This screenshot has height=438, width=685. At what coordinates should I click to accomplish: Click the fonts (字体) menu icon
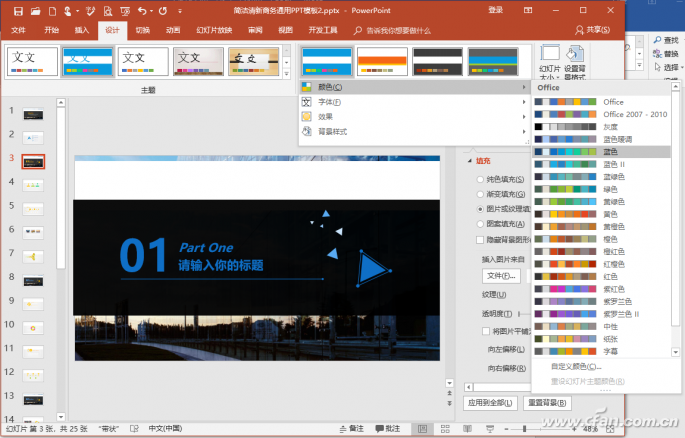[307, 102]
